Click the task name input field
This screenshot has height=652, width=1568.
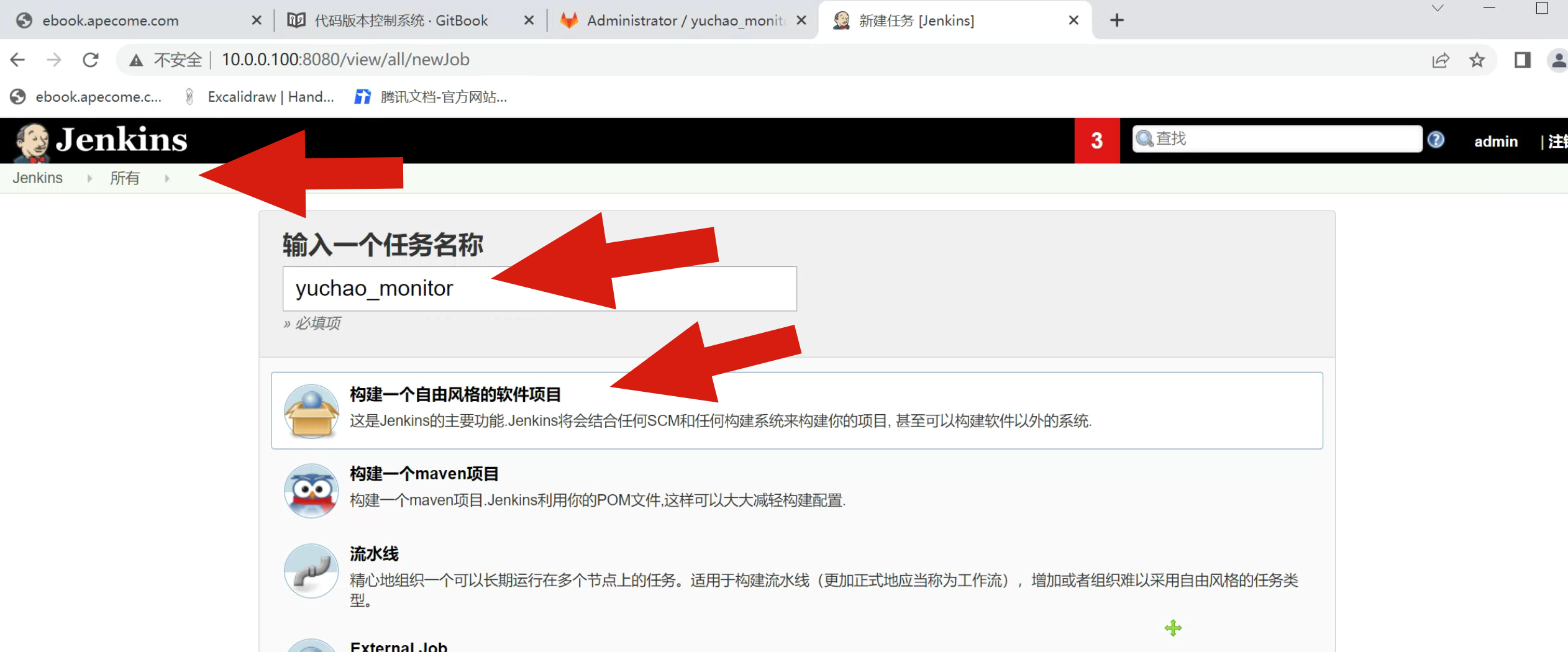(539, 289)
